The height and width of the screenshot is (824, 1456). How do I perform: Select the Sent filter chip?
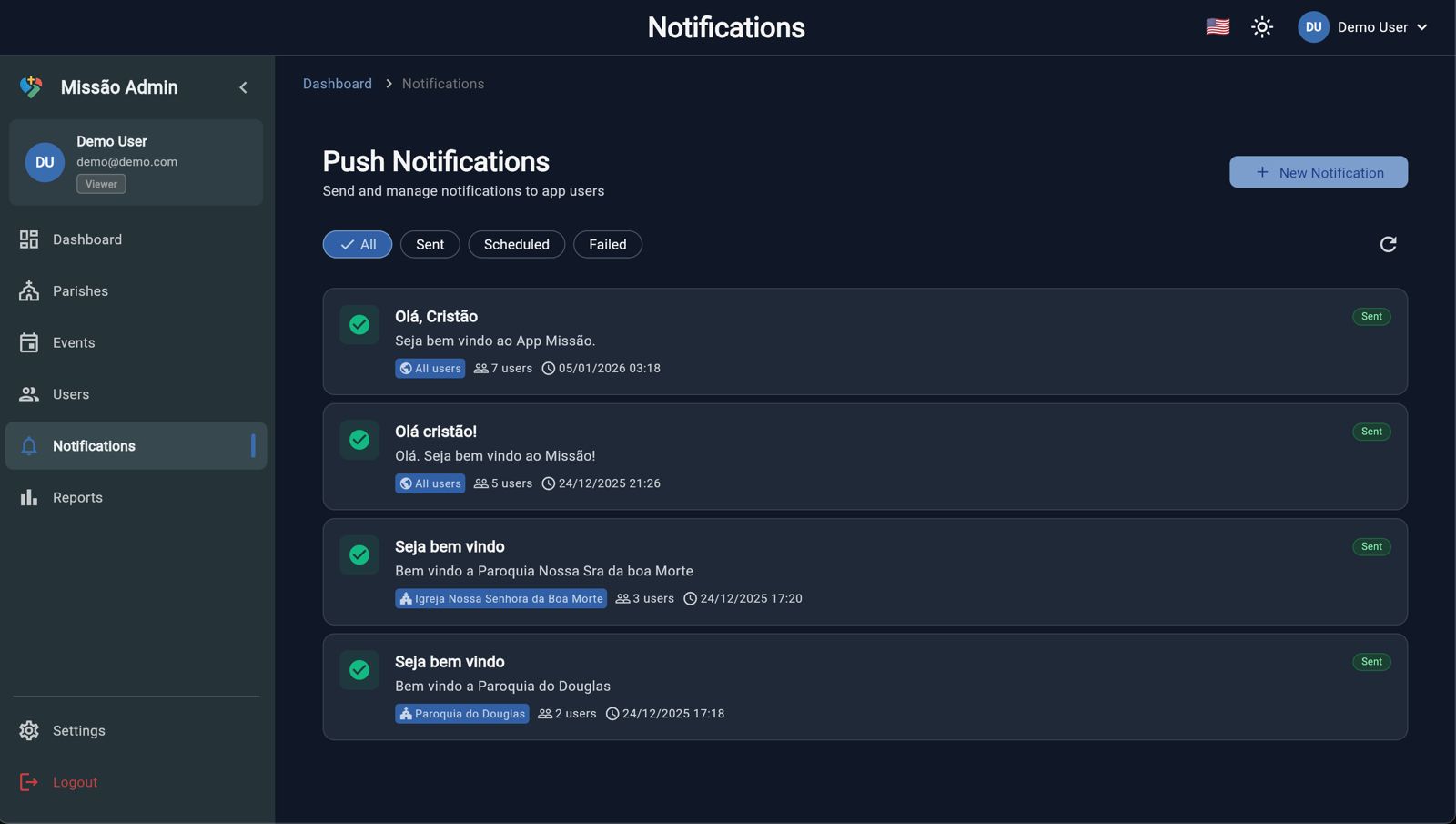(430, 244)
